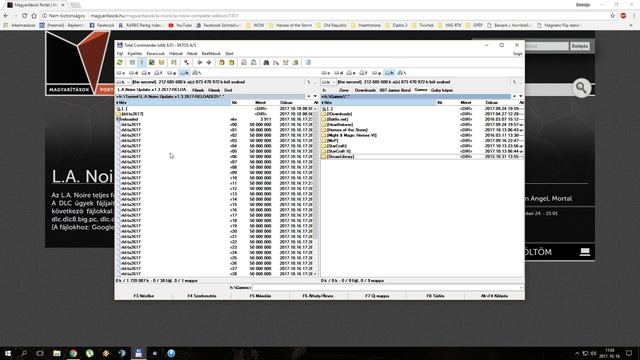Click the Total Commander command line field
The image size is (640, 360).
(387, 288)
